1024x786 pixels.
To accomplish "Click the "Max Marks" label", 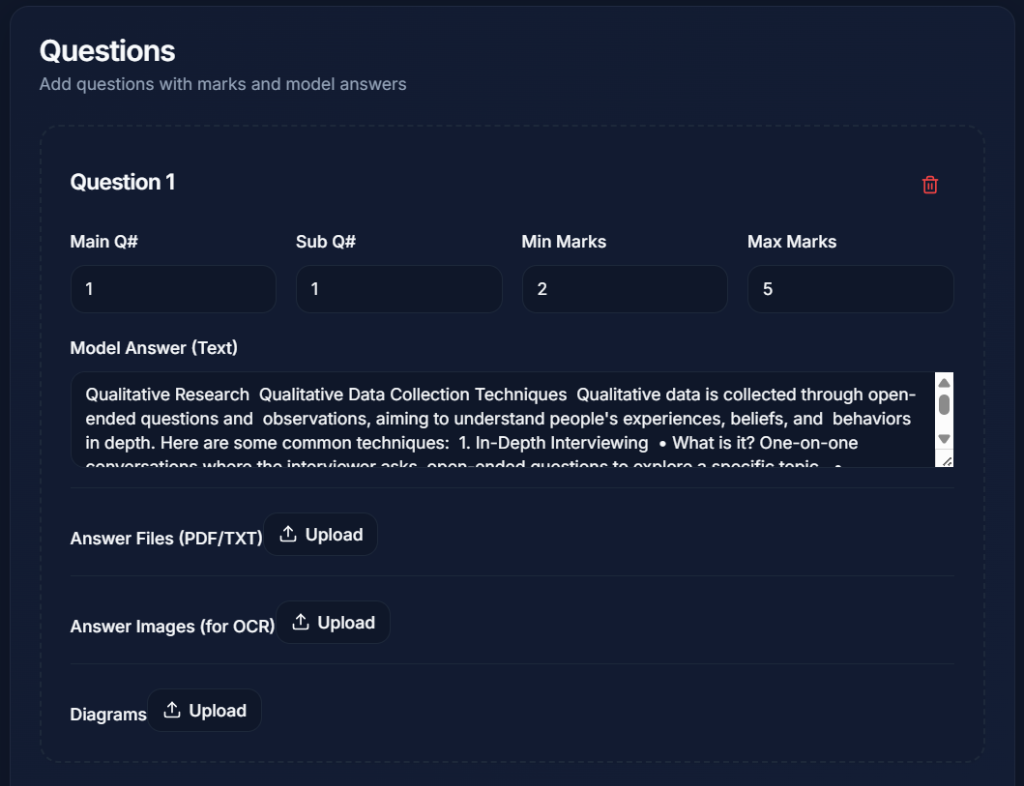I will click(792, 241).
